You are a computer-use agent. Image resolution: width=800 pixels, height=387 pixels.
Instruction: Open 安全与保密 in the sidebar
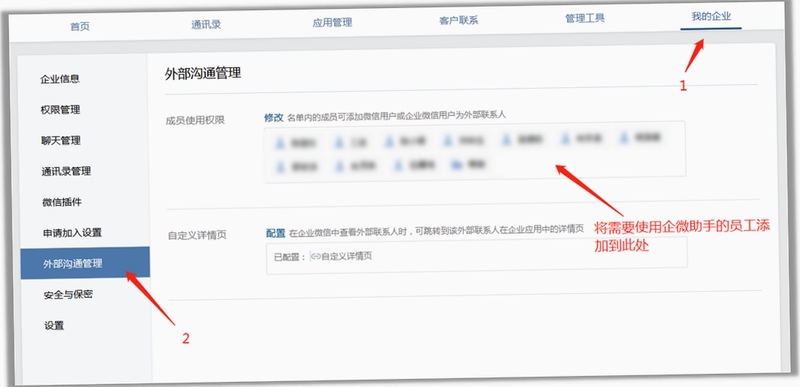point(68,295)
